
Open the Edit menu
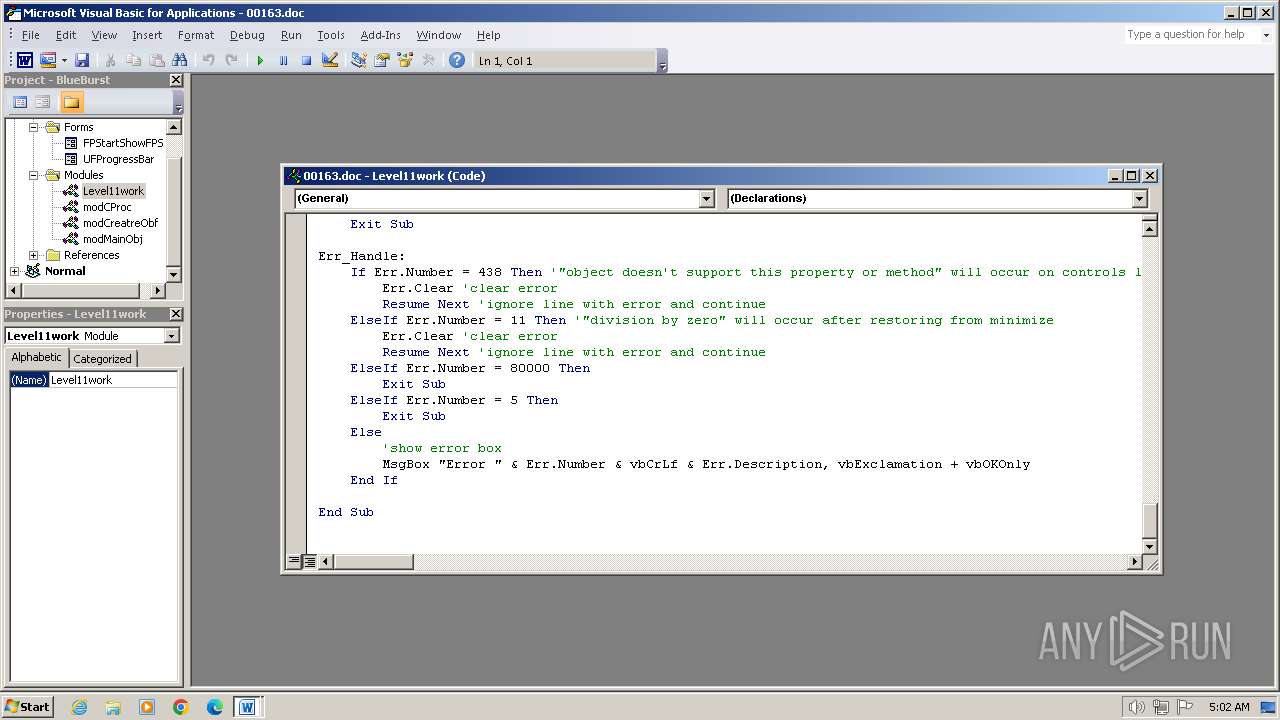point(66,35)
